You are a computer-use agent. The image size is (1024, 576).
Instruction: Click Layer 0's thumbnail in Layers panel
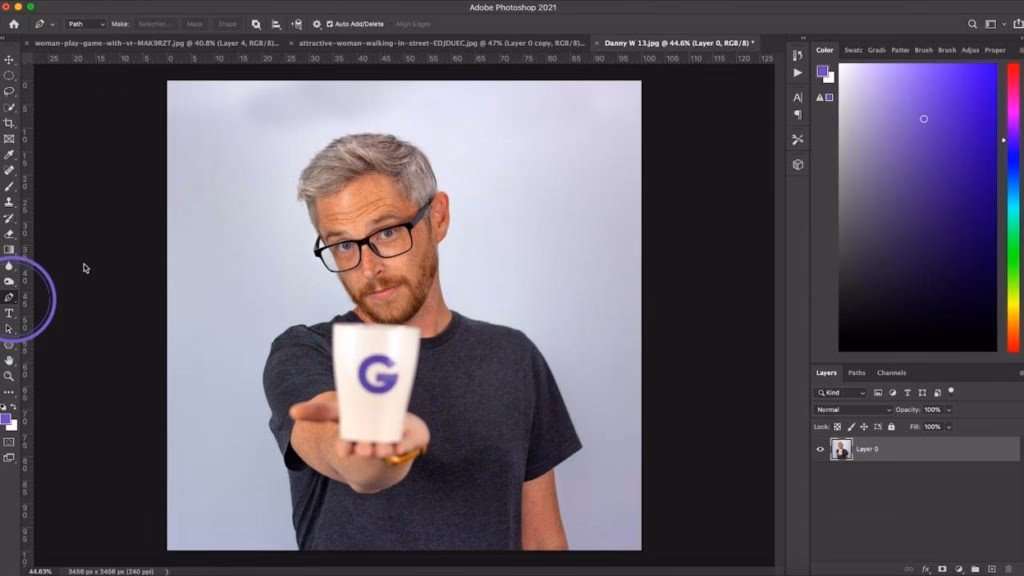841,449
